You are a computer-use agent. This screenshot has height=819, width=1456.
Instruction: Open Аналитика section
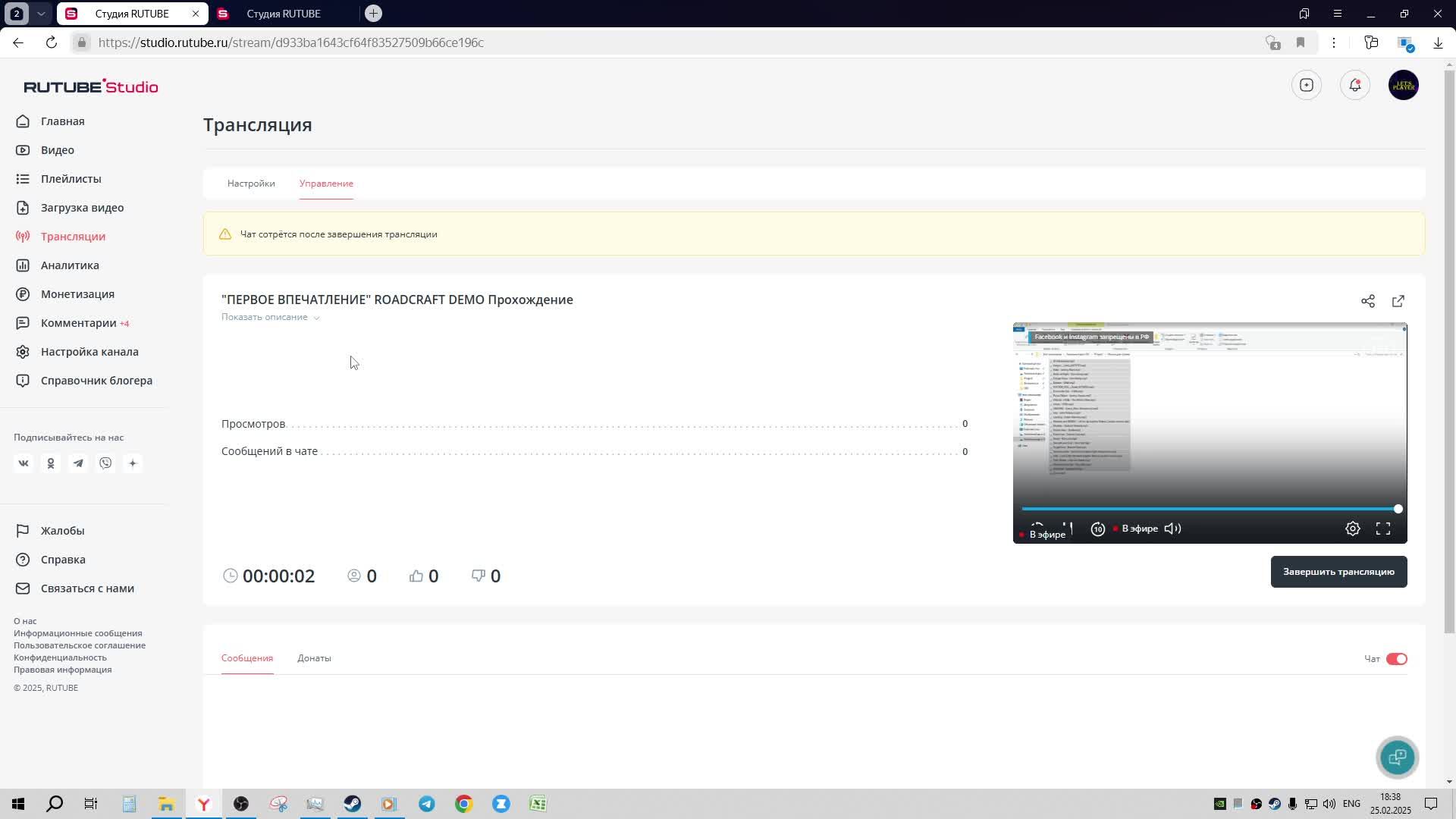[70, 265]
